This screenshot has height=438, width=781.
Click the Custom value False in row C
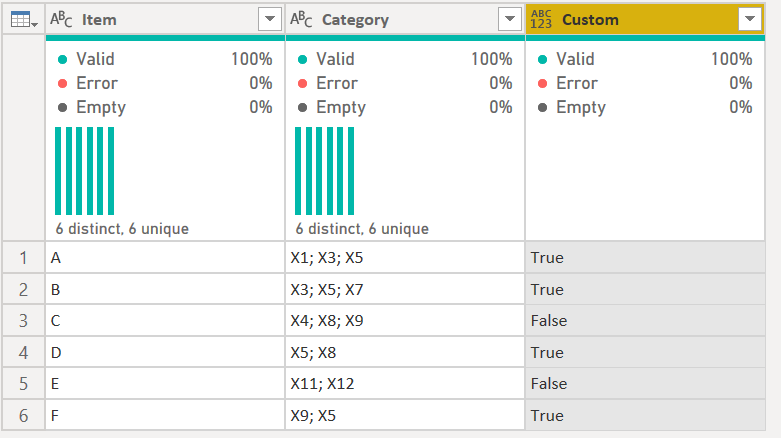point(645,321)
